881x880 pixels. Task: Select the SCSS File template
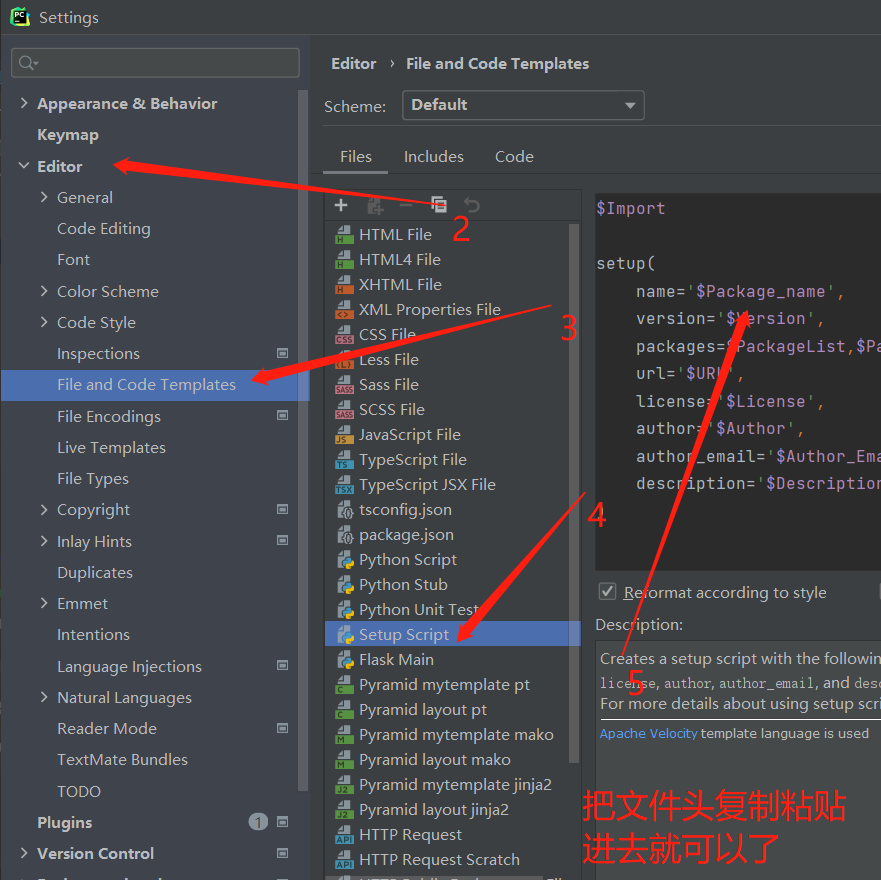392,410
